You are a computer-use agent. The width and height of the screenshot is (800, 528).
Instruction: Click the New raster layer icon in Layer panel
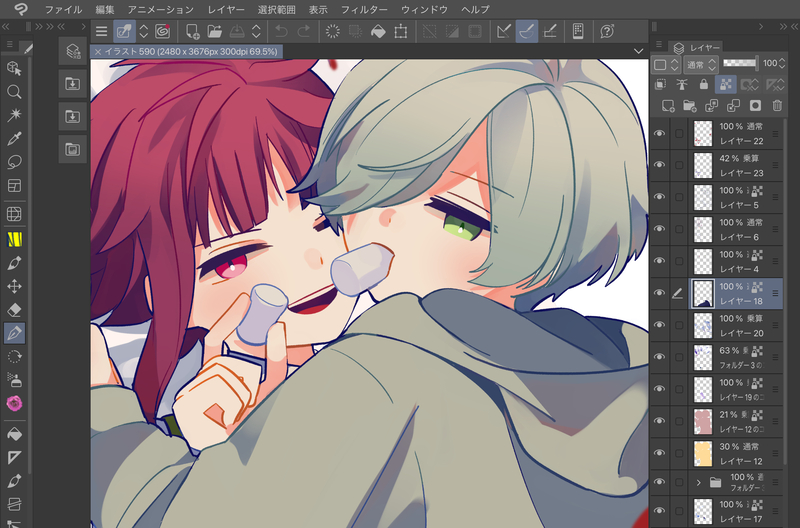[668, 106]
